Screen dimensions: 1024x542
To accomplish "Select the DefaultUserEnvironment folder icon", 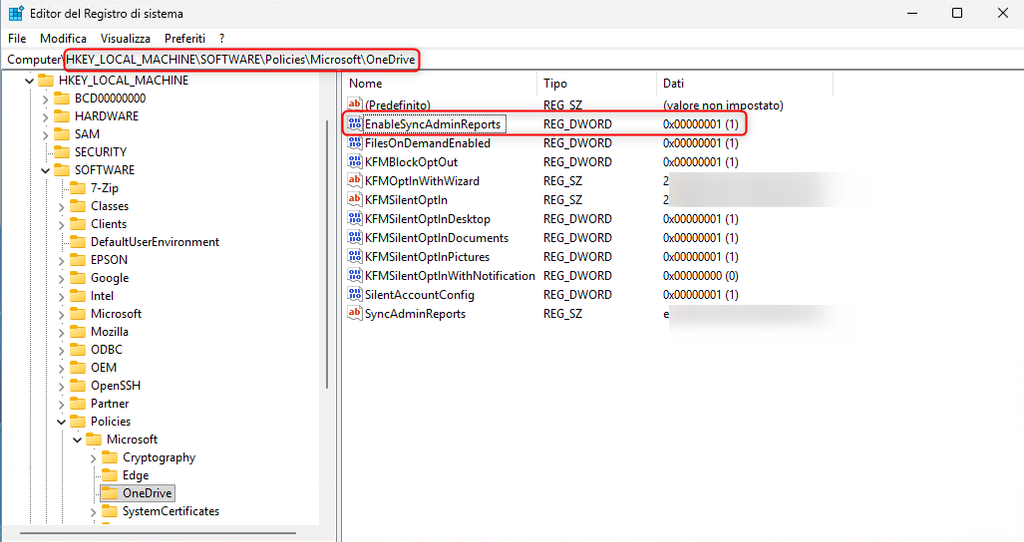I will pos(78,242).
